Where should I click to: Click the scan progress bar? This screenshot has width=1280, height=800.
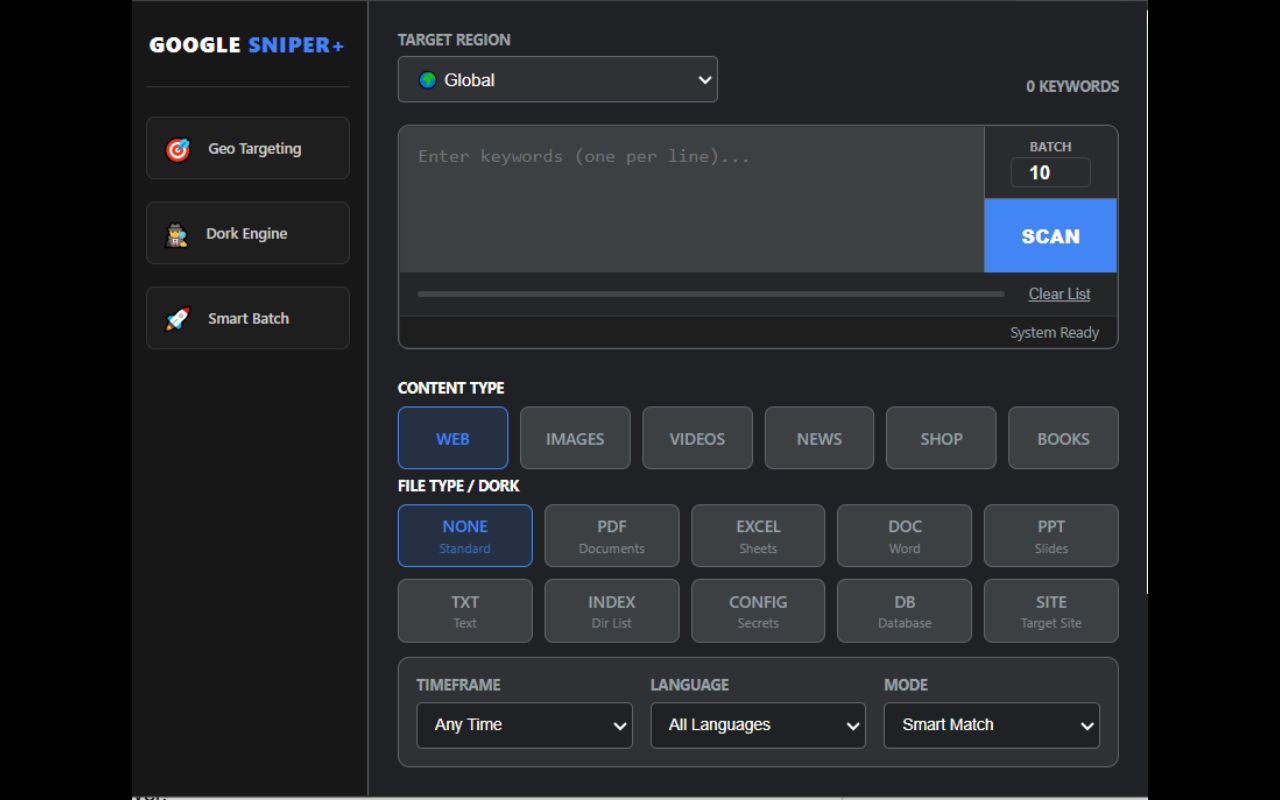point(711,294)
